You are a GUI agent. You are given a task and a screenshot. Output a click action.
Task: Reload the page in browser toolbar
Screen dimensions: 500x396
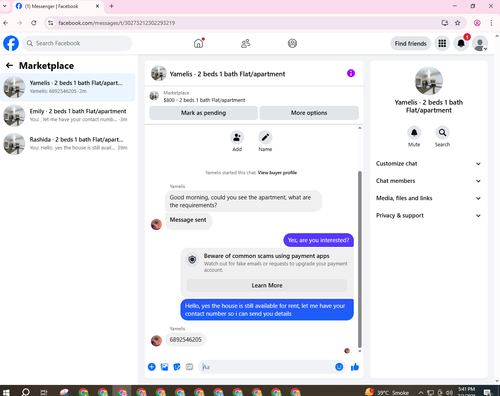coord(34,23)
